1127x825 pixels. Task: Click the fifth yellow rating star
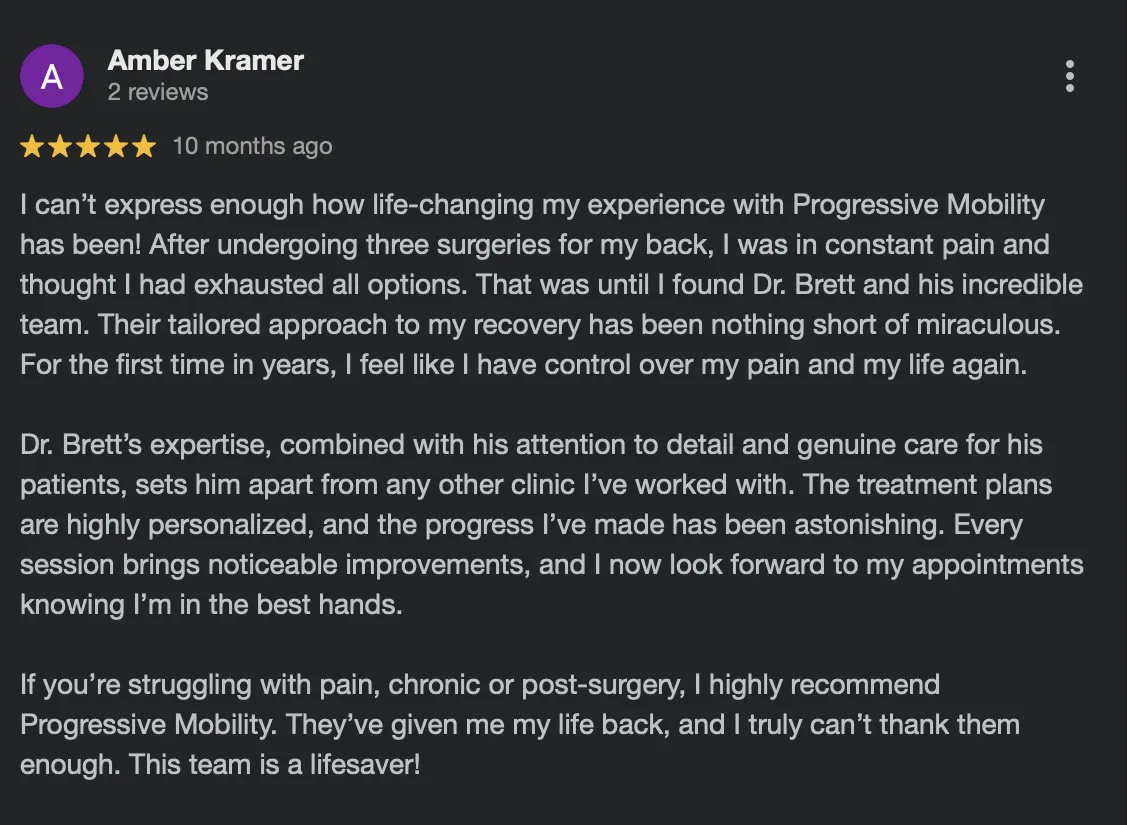[x=144, y=147]
